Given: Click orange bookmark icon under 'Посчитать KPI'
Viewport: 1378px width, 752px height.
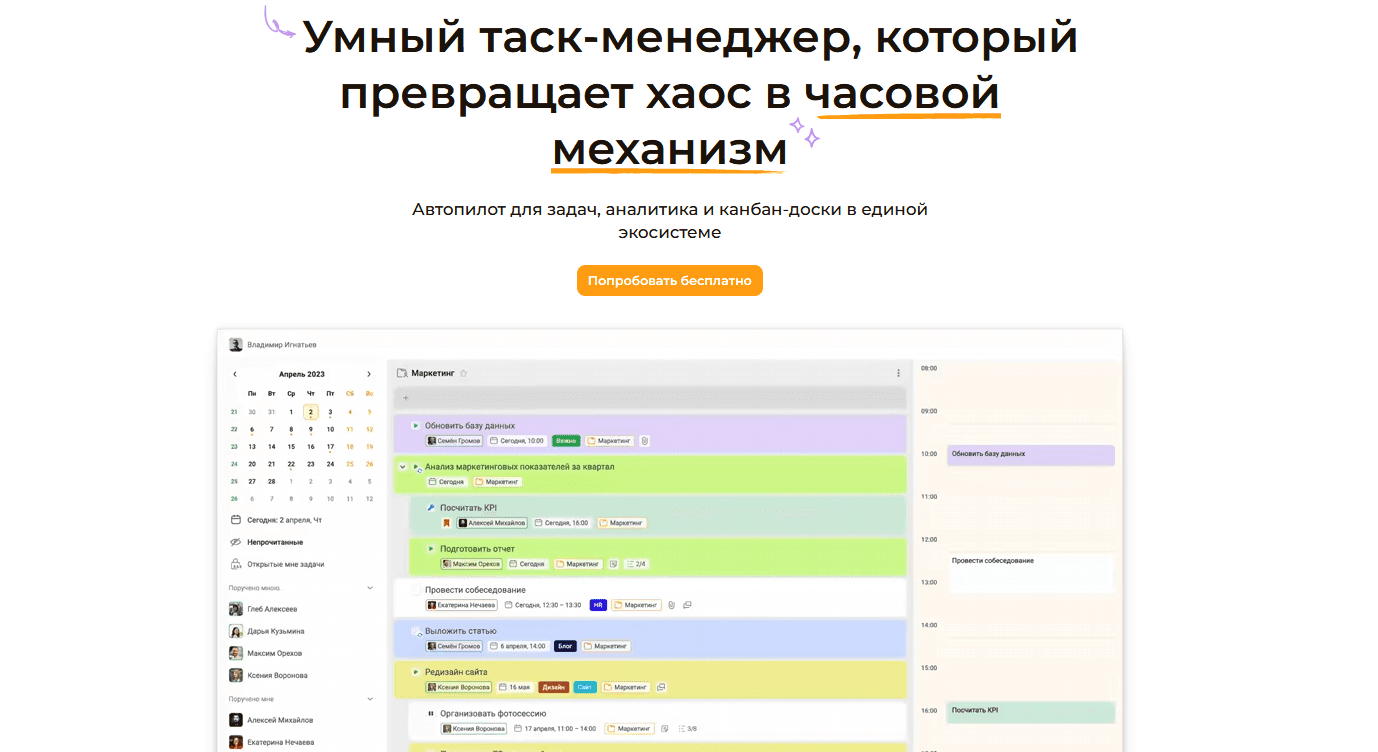Looking at the screenshot, I should 447,522.
